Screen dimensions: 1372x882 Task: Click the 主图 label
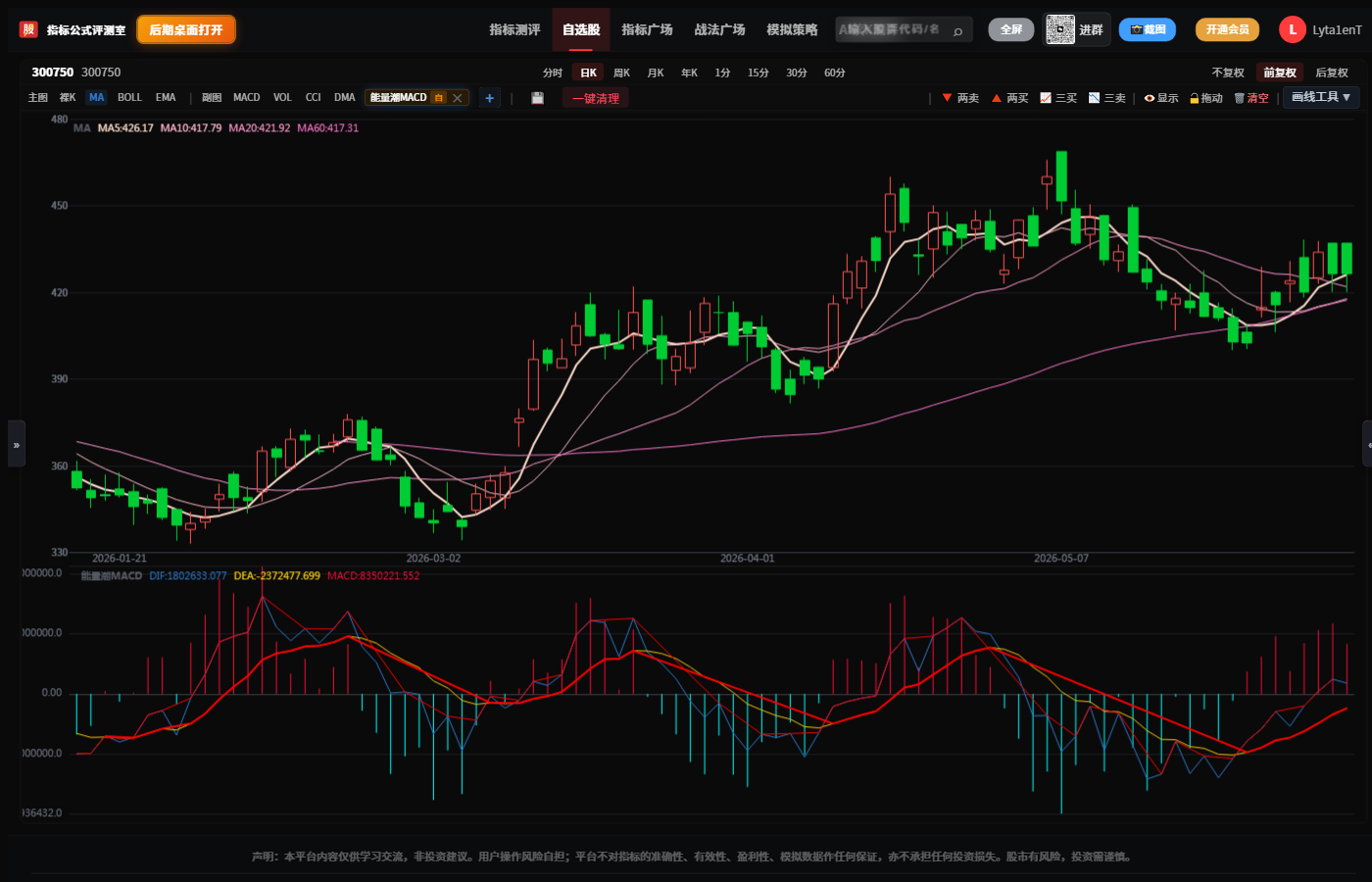(38, 98)
